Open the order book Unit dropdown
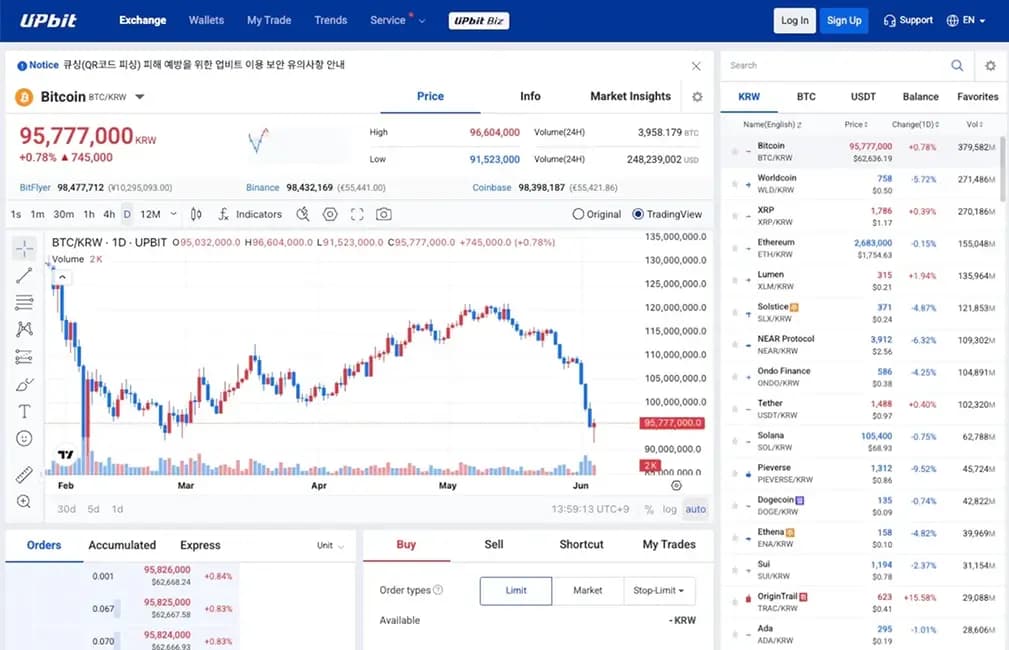1009x650 pixels. click(x=330, y=546)
